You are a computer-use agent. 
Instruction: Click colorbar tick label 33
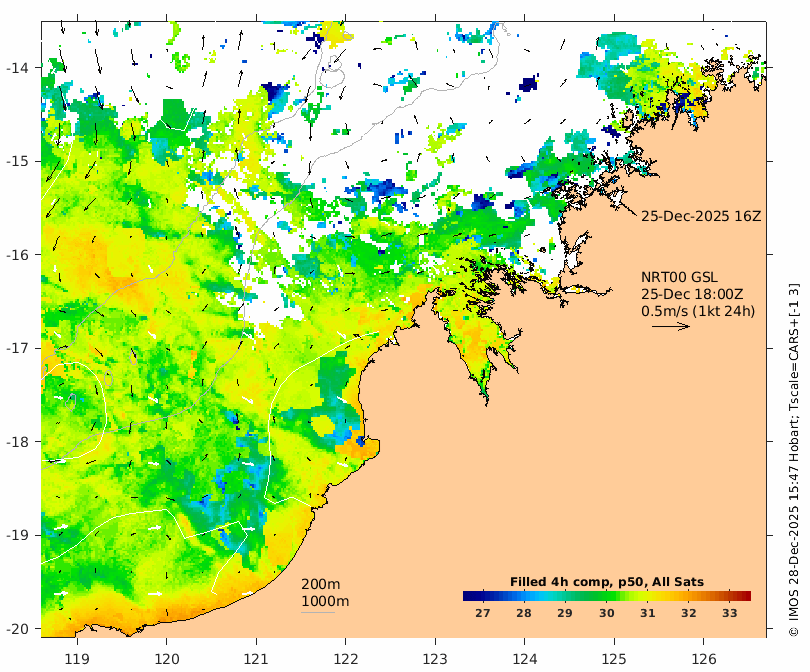(x=729, y=613)
